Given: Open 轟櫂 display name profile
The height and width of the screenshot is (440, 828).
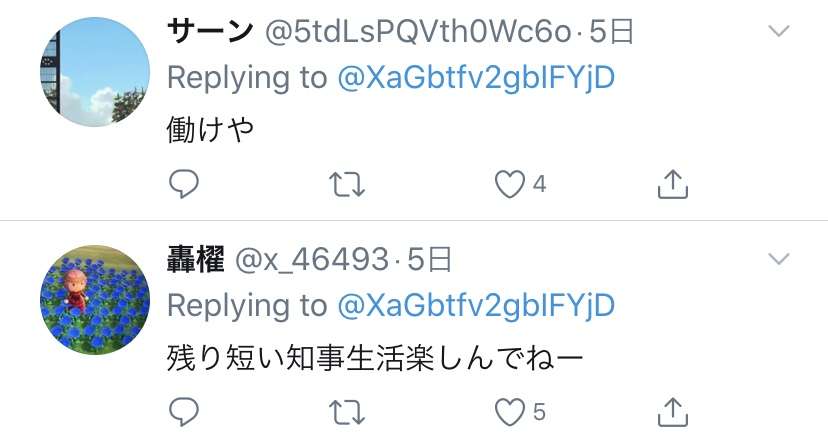Looking at the screenshot, I should pos(196,259).
